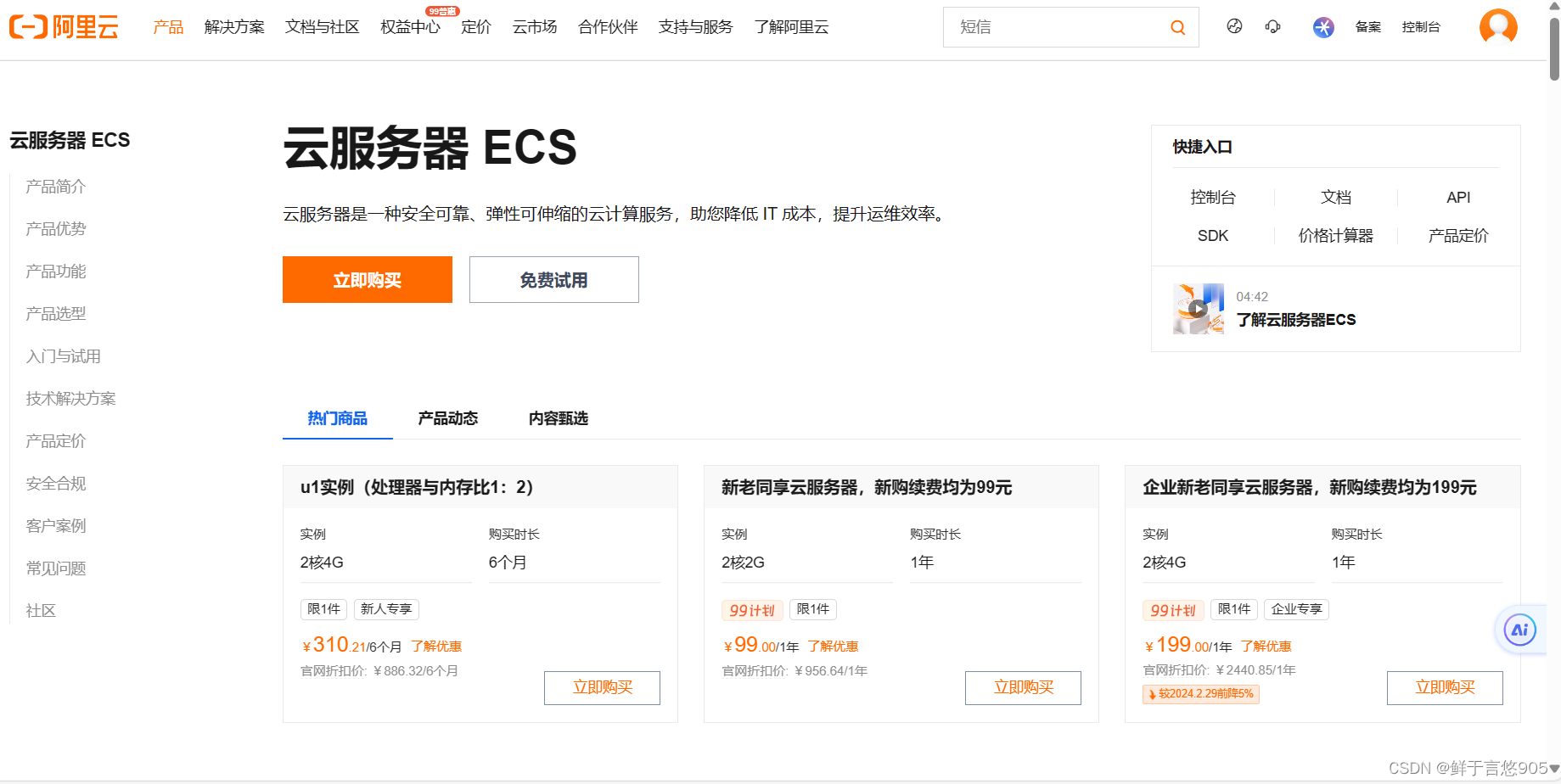The height and width of the screenshot is (784, 1561).
Task: Open the orange user avatar
Action: pyautogui.click(x=1498, y=26)
